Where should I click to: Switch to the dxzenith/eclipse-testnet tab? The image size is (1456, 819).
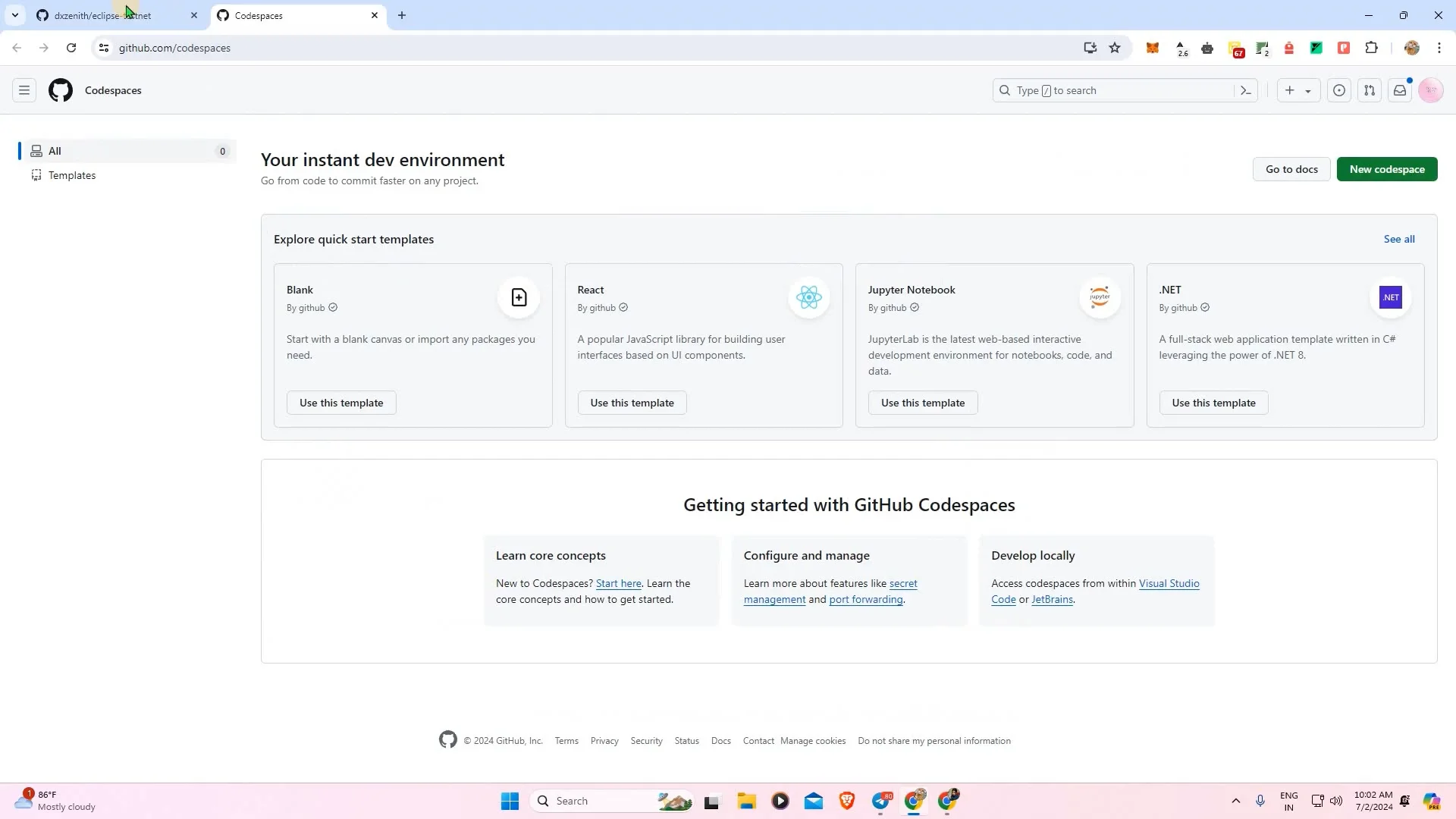point(118,15)
